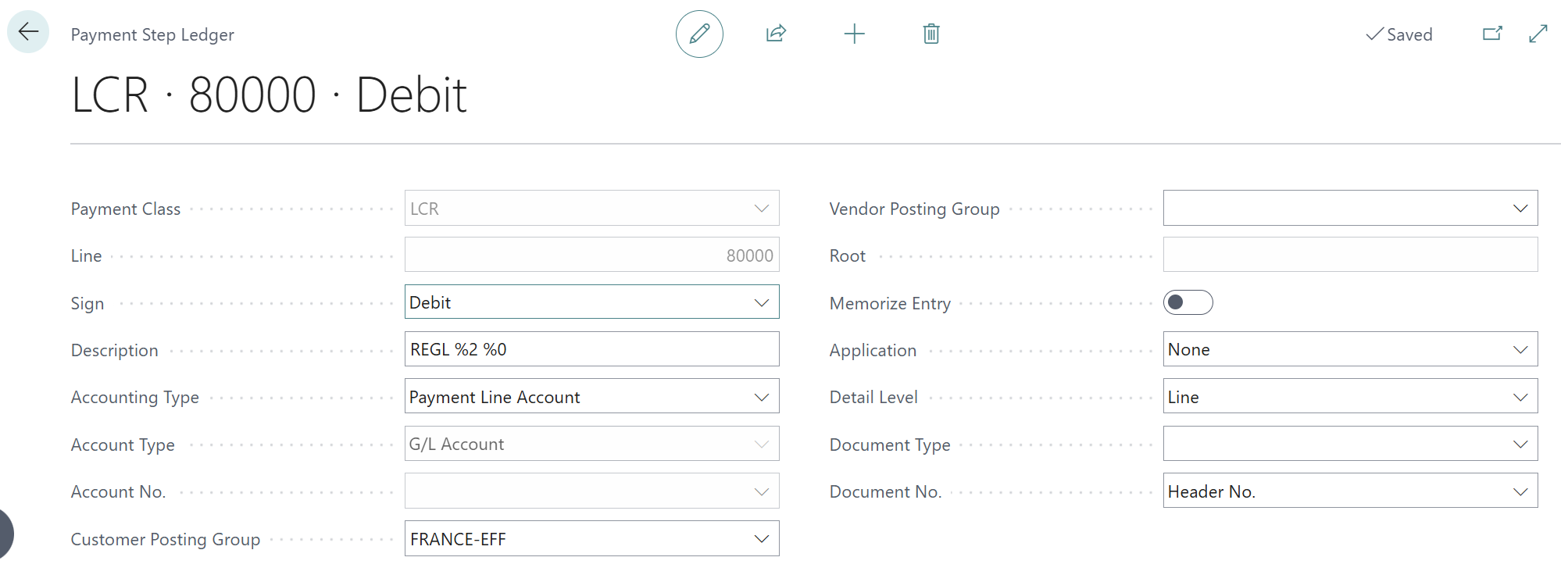Click the Description field with REGL text
This screenshot has height=575, width=1568.
[591, 349]
